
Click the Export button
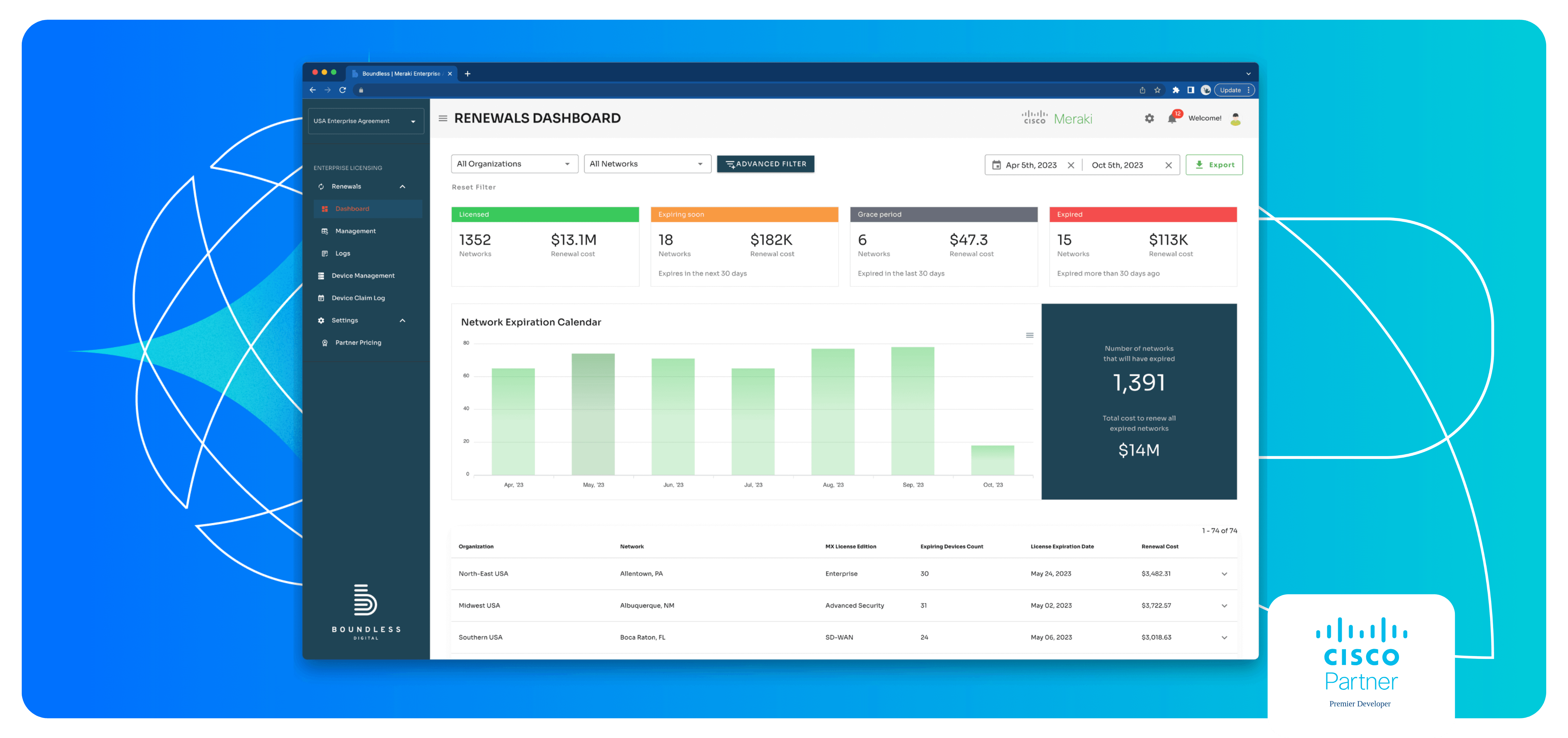pos(1214,164)
